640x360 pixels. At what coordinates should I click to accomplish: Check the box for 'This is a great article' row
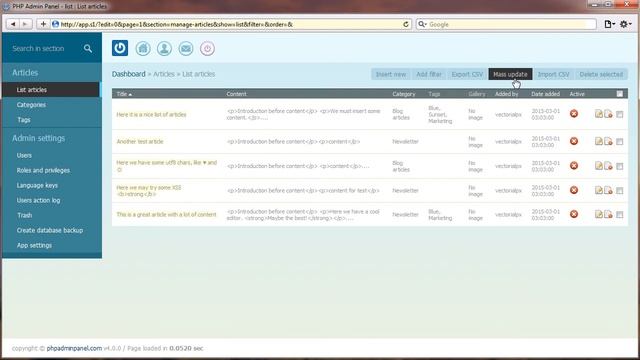[620, 215]
